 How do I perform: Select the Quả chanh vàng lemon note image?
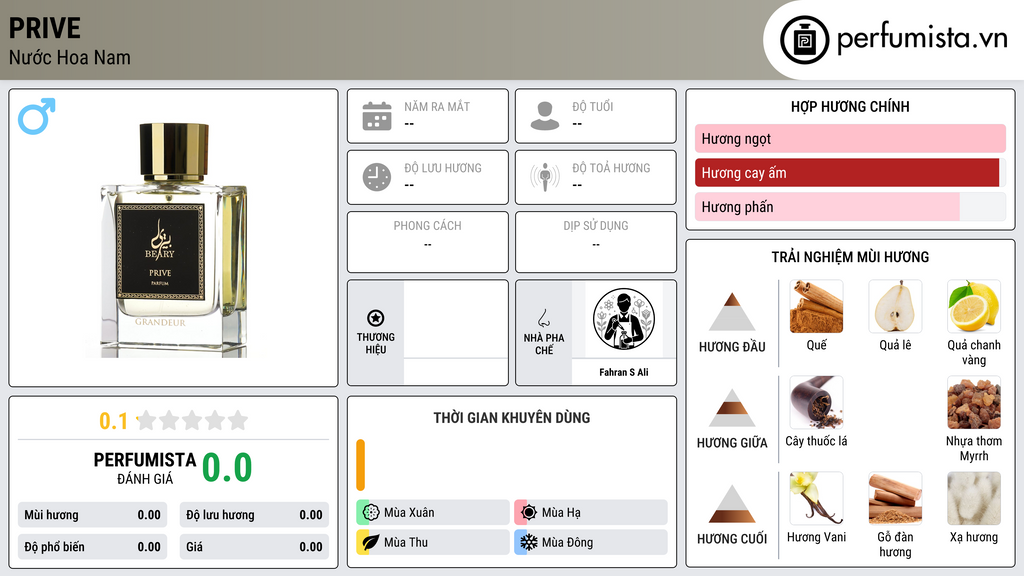974,306
